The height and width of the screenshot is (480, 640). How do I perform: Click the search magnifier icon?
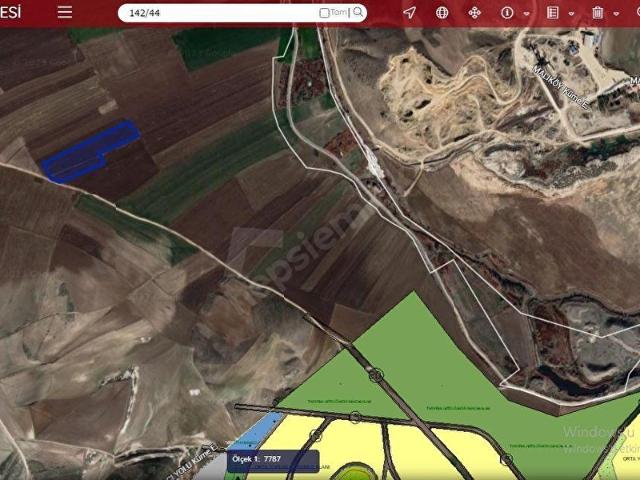[357, 13]
